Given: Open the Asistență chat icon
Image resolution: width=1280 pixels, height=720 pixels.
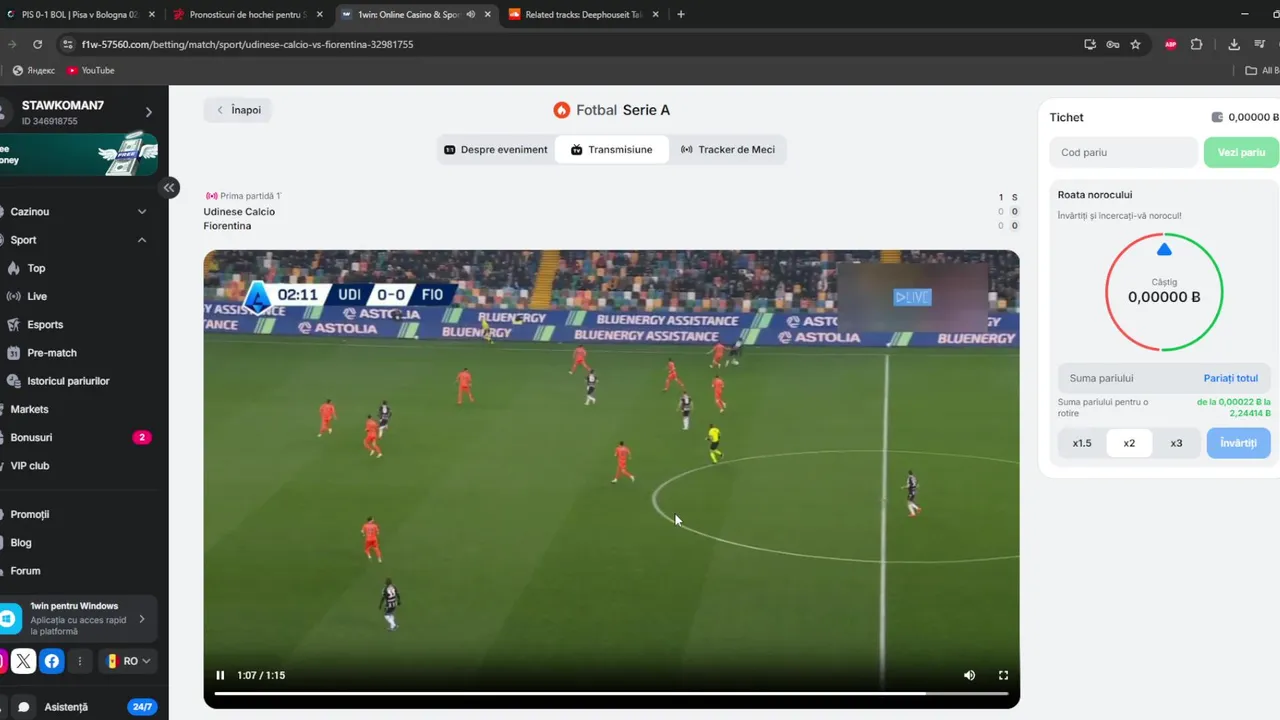Looking at the screenshot, I should (24, 707).
